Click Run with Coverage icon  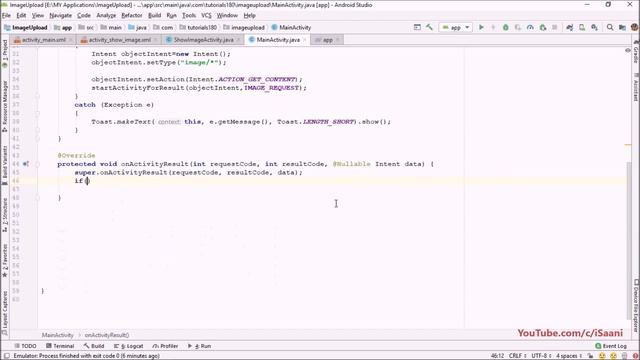coord(518,27)
